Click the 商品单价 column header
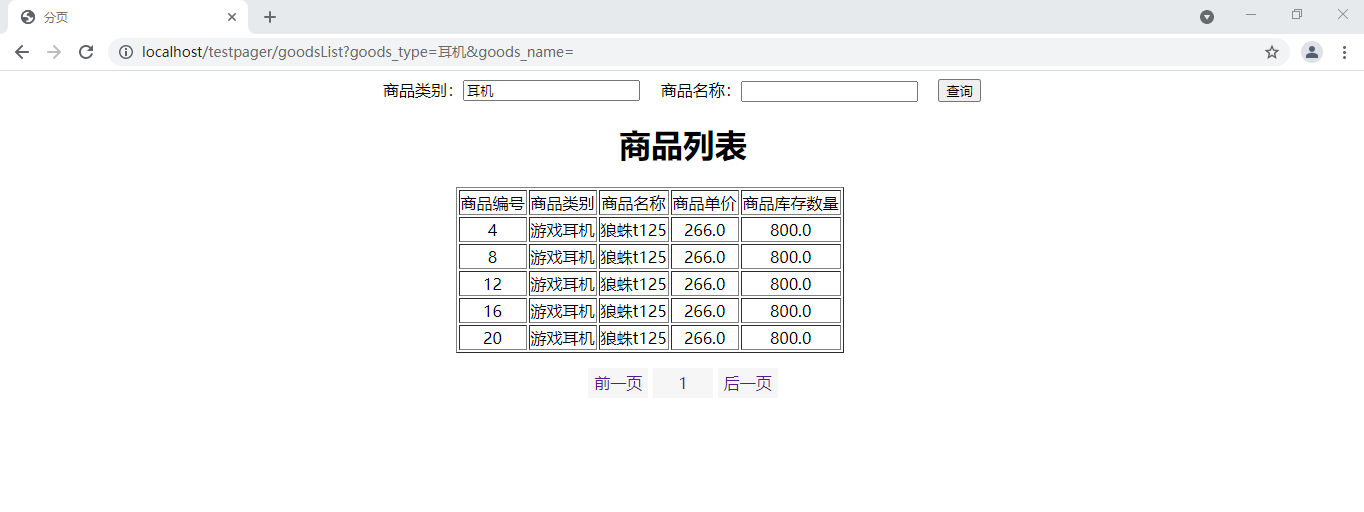 point(705,203)
